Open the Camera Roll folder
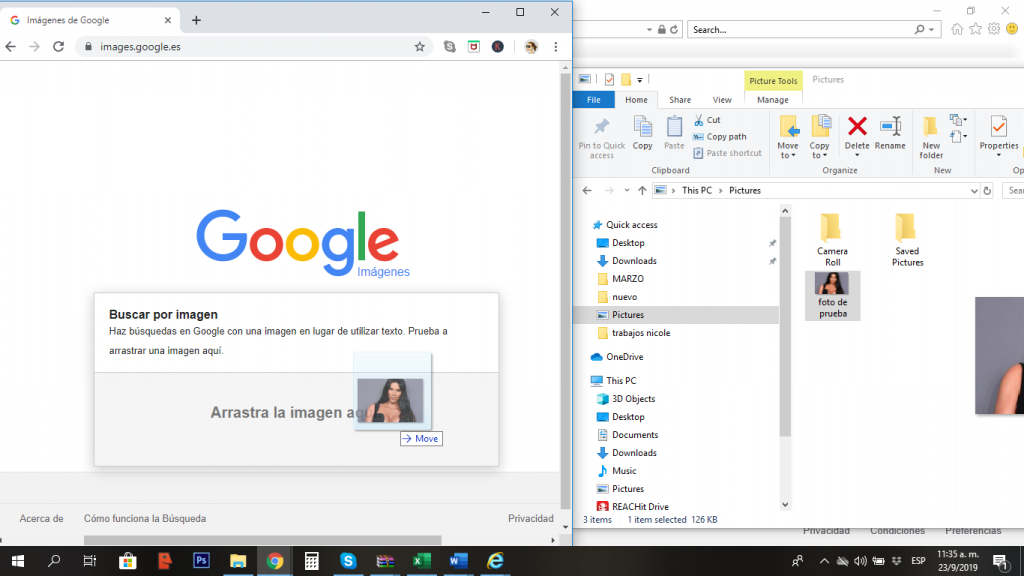1024x576 pixels. point(832,240)
